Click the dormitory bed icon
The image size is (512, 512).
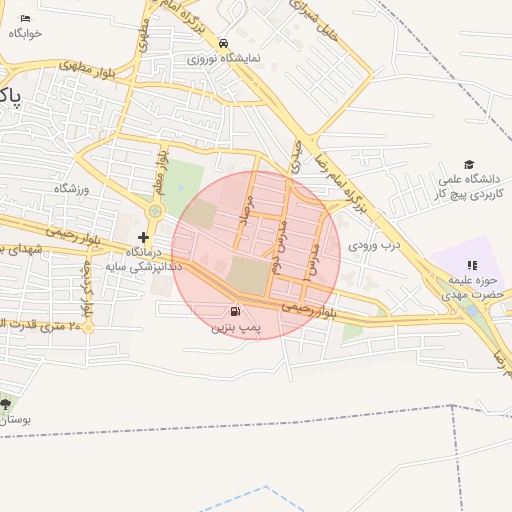25,18
